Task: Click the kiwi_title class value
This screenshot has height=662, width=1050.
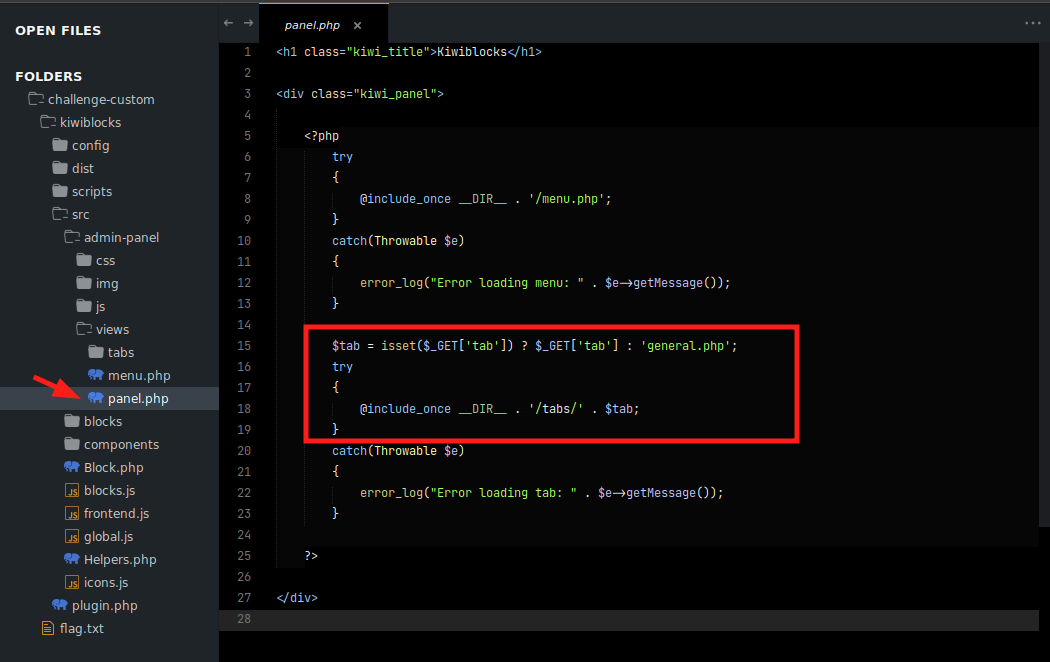Action: point(388,52)
